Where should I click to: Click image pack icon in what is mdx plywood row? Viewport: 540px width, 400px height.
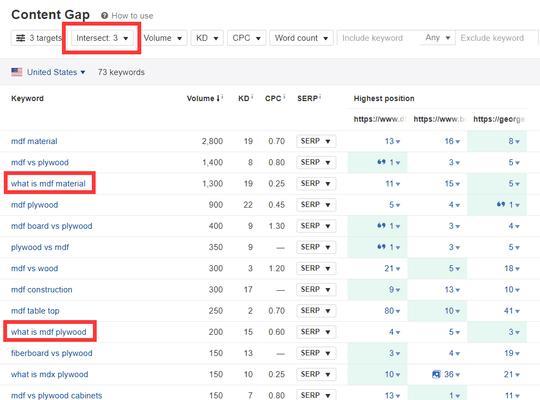(x=436, y=374)
